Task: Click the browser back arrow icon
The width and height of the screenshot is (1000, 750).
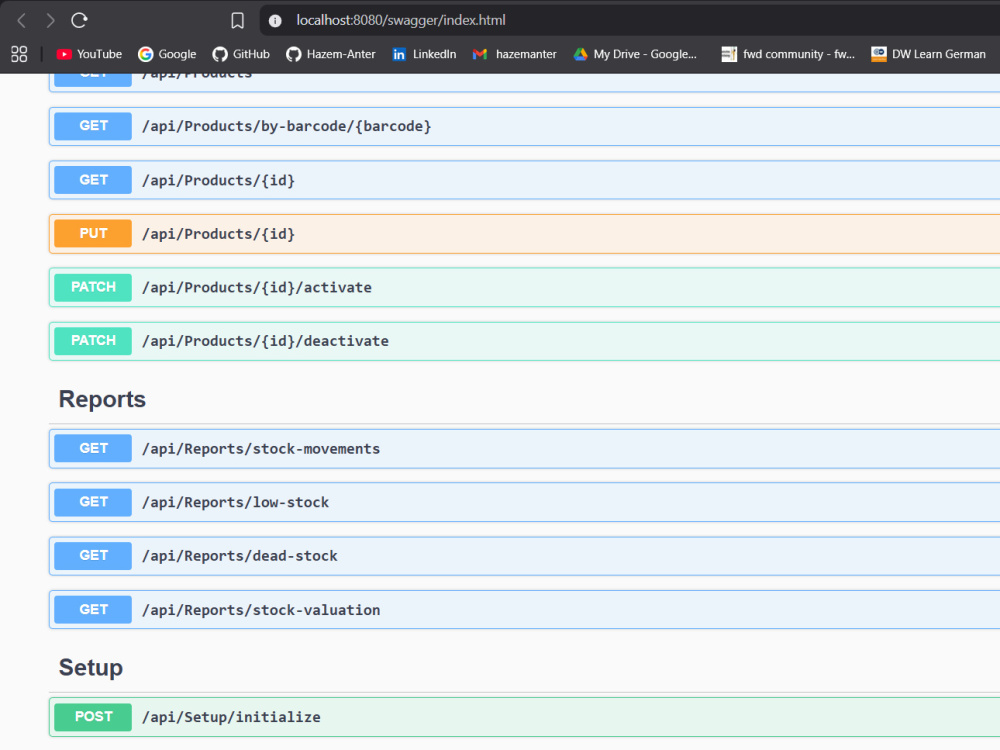Action: pos(22,20)
